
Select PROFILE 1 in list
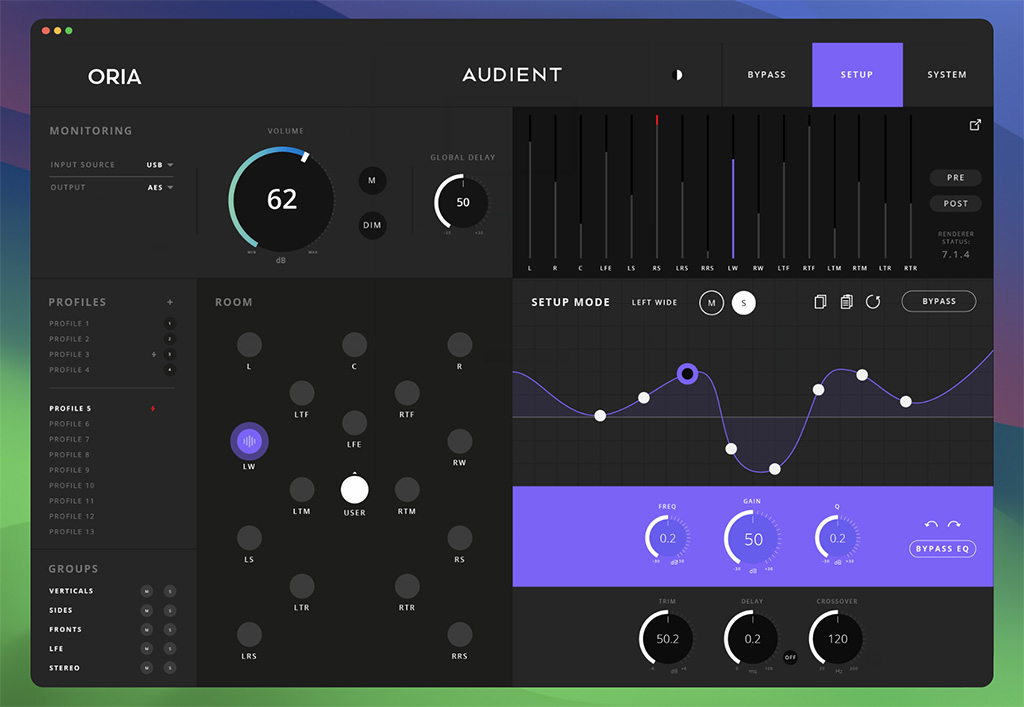tap(69, 324)
